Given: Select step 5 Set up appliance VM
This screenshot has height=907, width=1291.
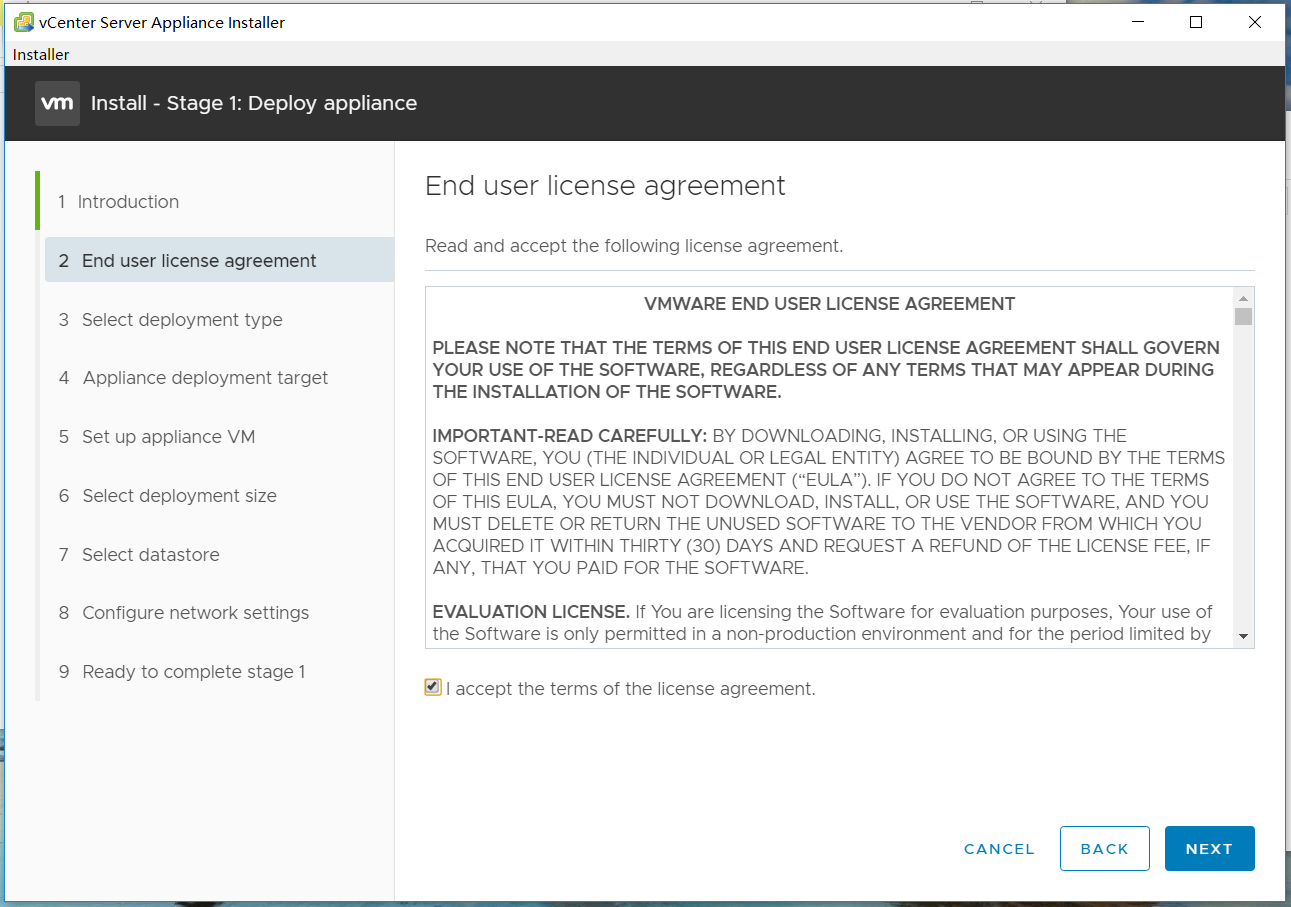Looking at the screenshot, I should 156,437.
